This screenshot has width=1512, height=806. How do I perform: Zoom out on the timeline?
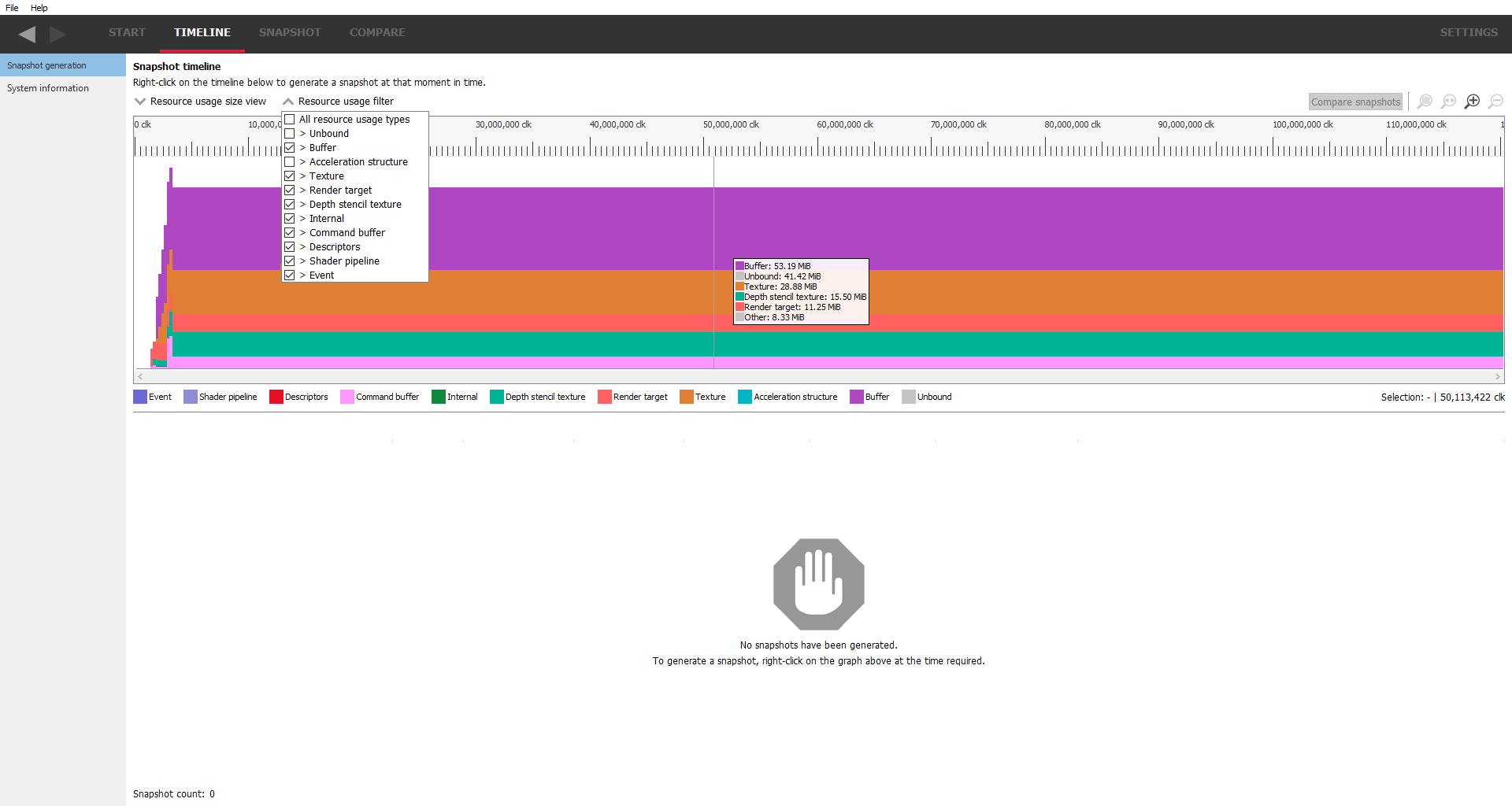(x=1495, y=102)
